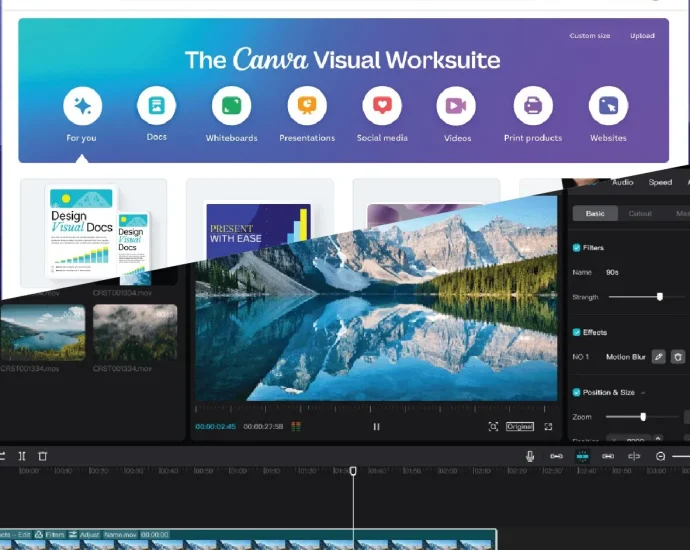Delete the Motion Blur effect with trash icon
This screenshot has height=550, width=690.
pyautogui.click(x=678, y=357)
